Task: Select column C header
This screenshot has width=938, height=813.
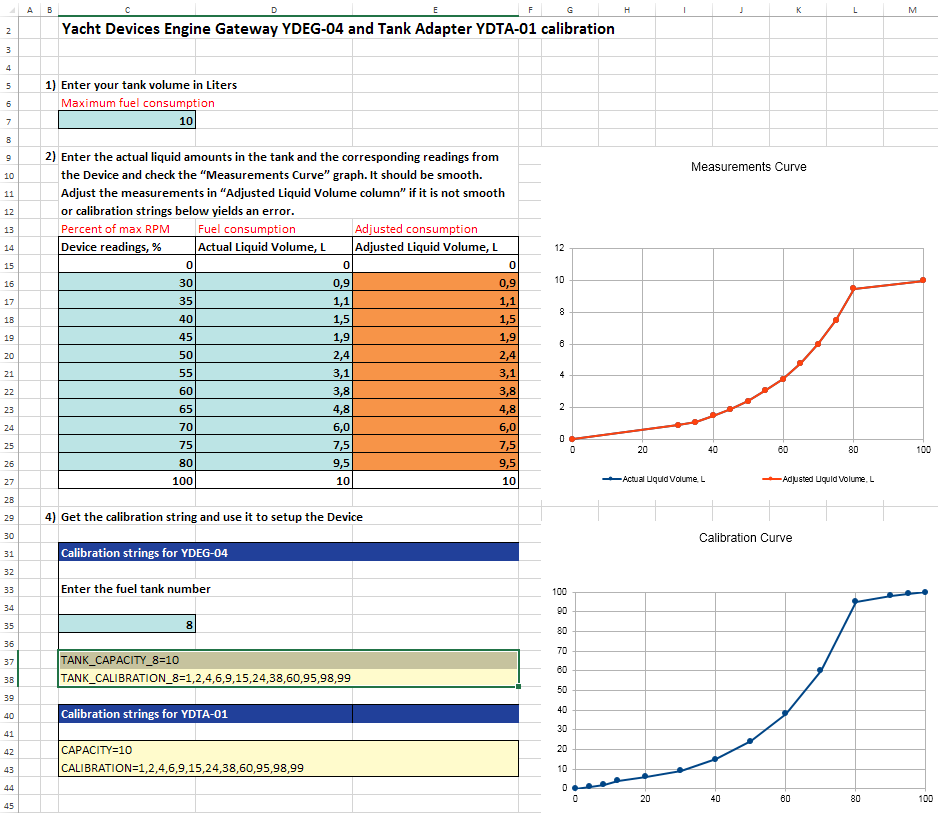Action: 127,10
